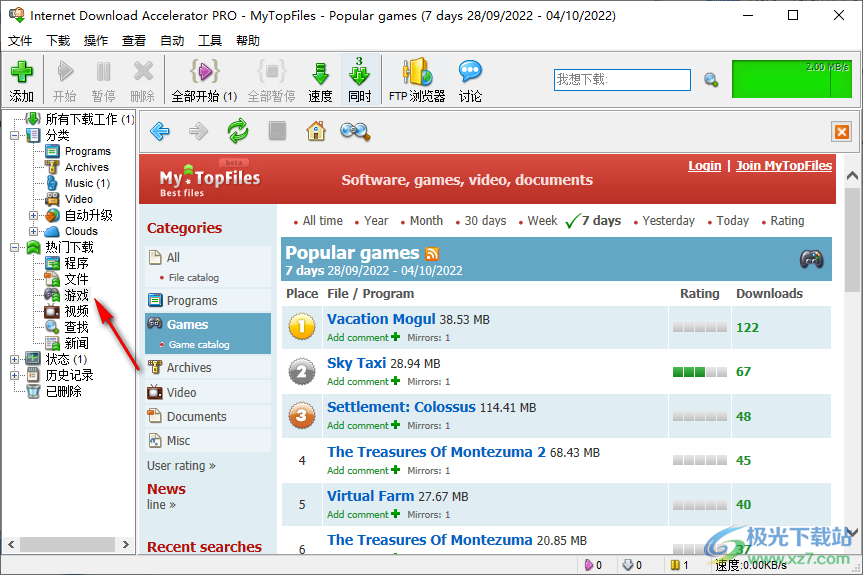Expand the 历史记录 tree node
863x575 pixels.
[15, 375]
